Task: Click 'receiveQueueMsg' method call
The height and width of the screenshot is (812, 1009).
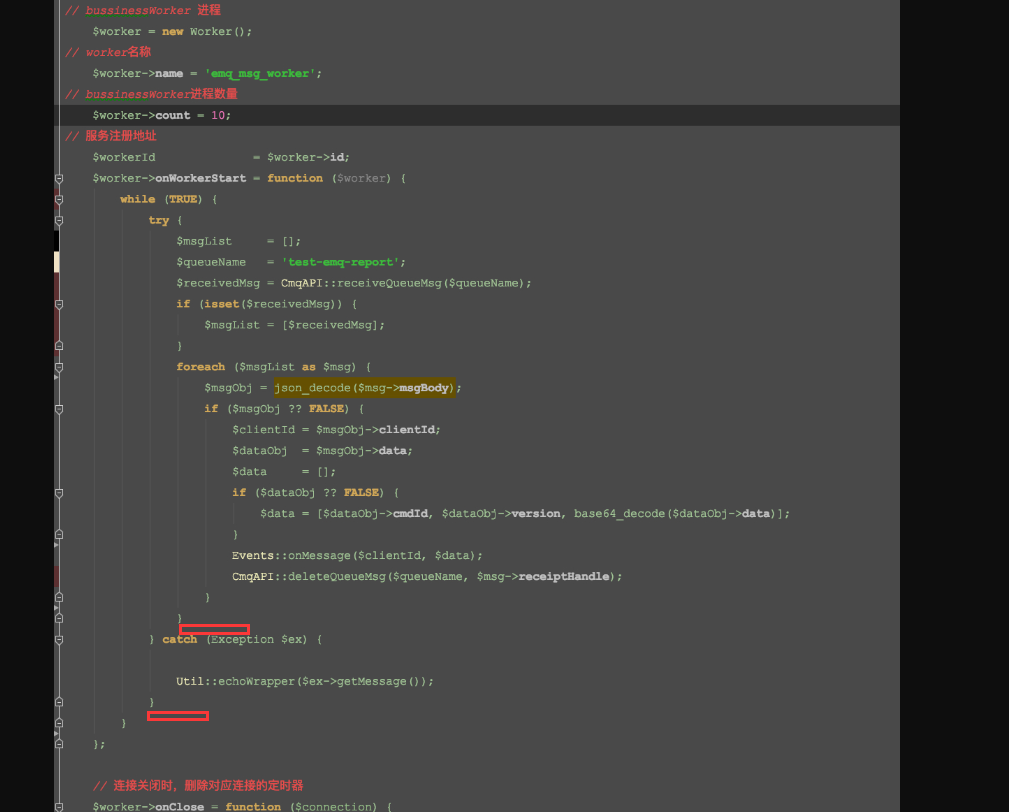Action: [x=389, y=283]
